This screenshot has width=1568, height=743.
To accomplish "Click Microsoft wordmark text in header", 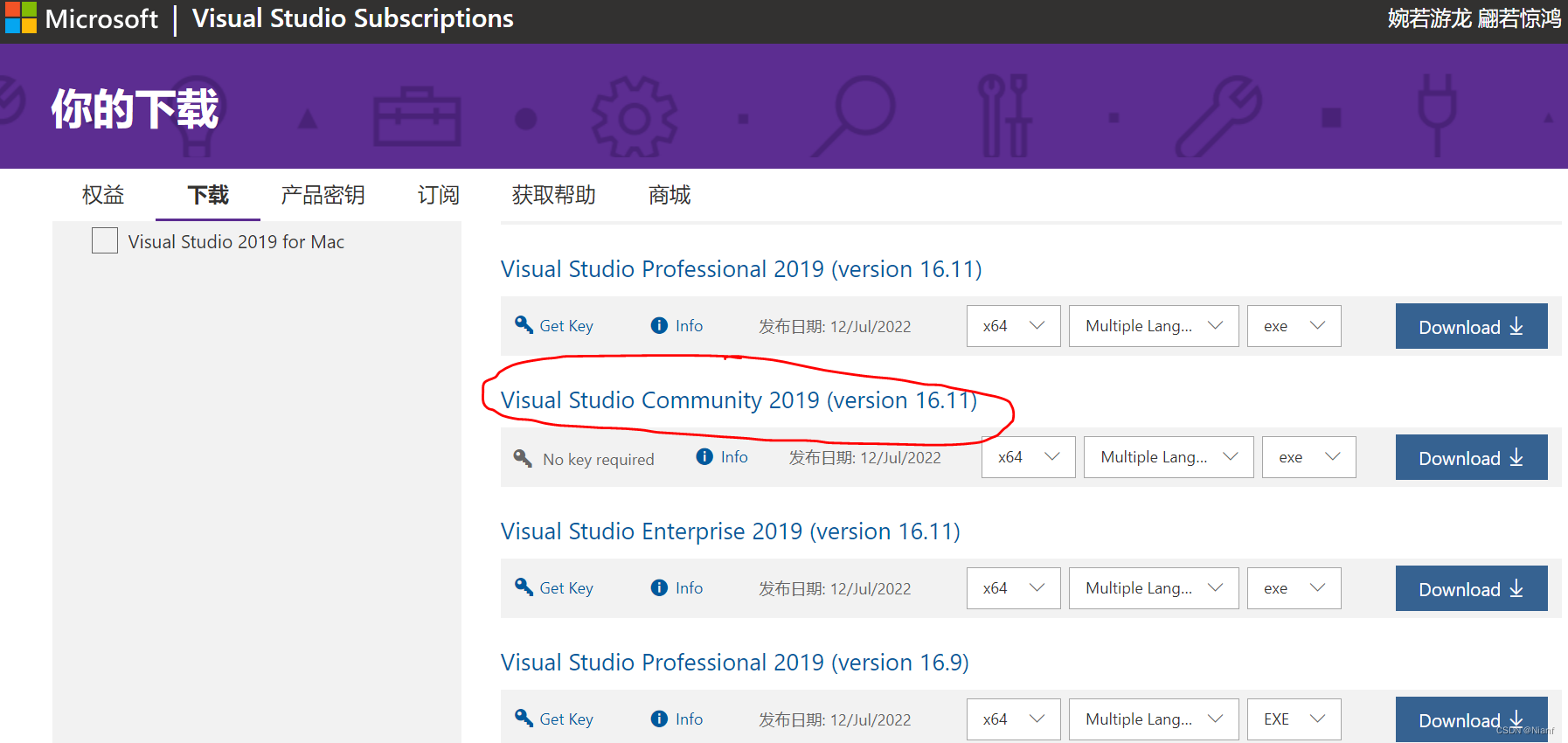I will click(x=101, y=18).
